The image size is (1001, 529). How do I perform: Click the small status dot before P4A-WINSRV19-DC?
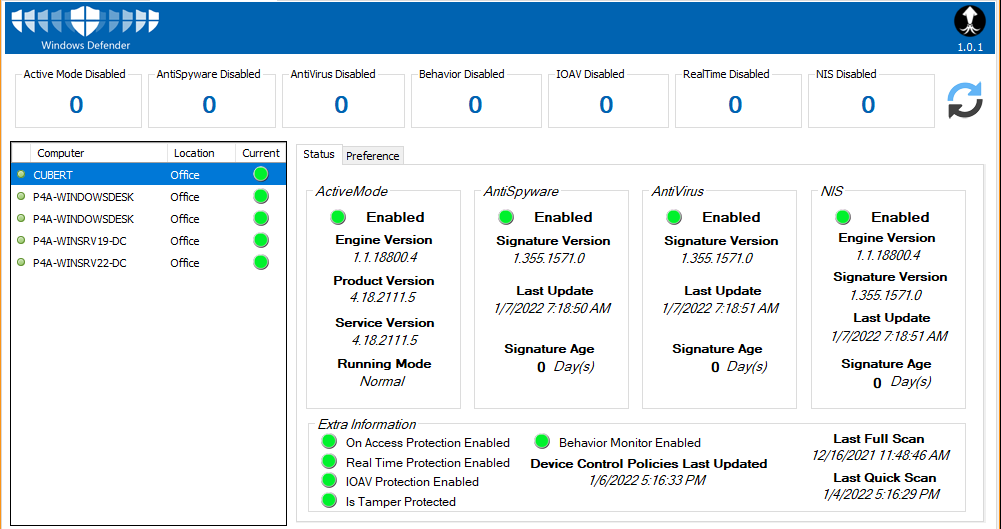click(x=21, y=241)
